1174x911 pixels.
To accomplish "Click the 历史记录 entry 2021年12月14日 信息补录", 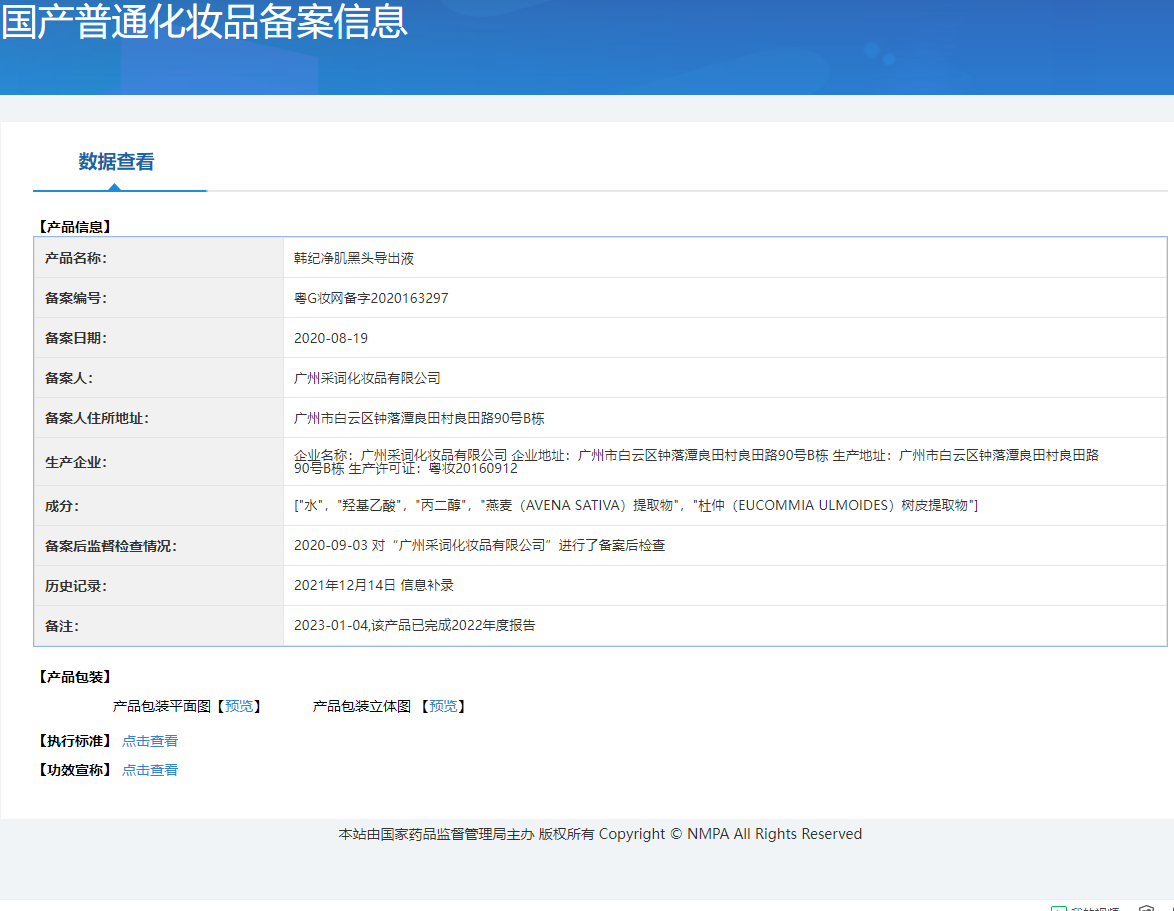I will (x=374, y=585).
